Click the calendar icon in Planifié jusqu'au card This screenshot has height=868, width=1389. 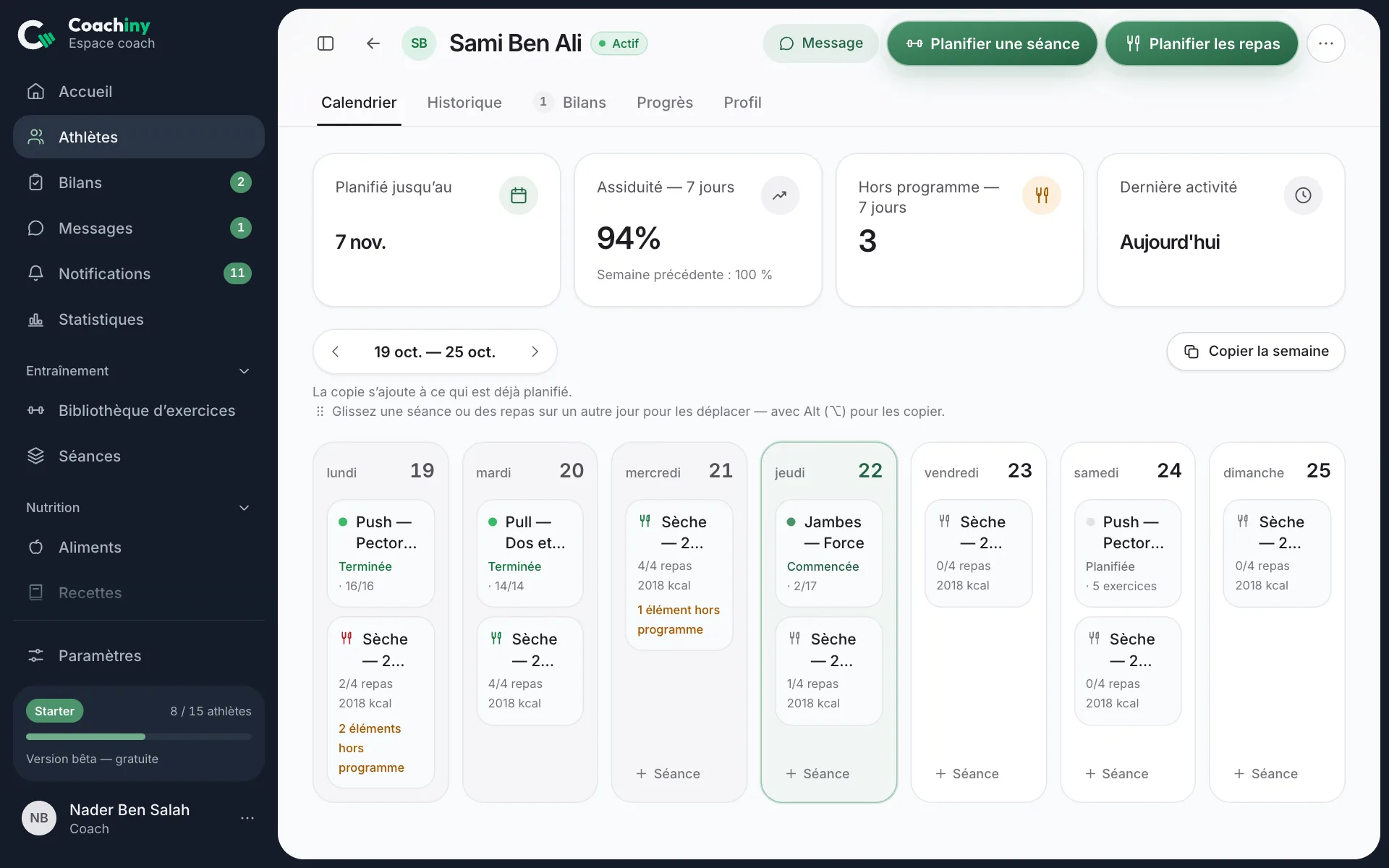(x=518, y=195)
